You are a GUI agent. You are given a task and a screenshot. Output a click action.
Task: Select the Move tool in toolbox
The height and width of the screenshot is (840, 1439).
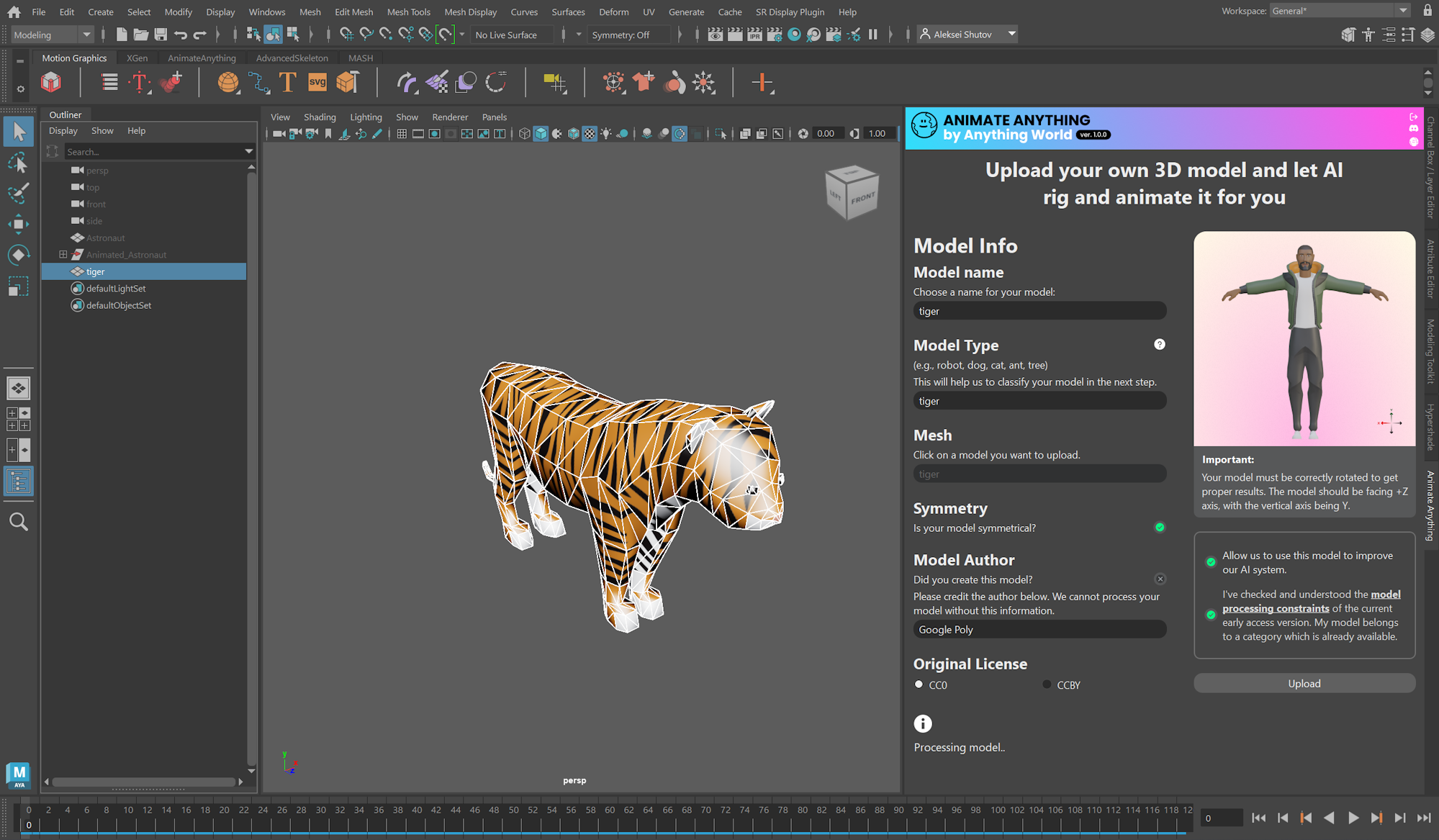pyautogui.click(x=18, y=224)
